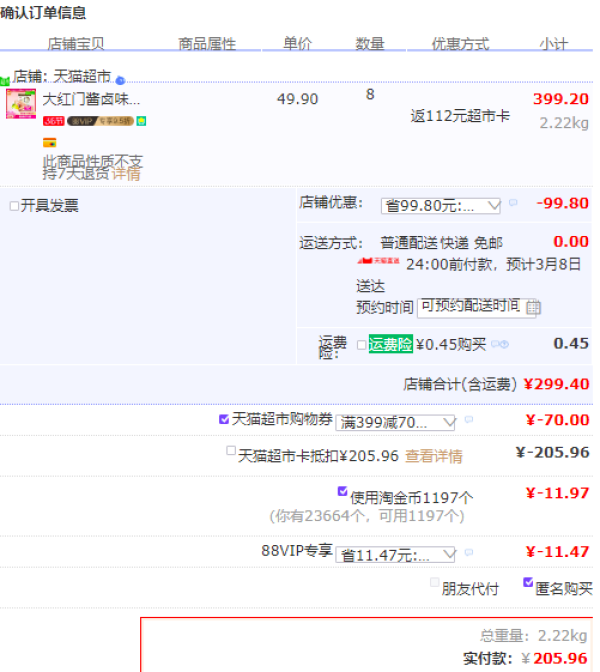Click the orange credit card icon
600x672 pixels.
[50, 143]
